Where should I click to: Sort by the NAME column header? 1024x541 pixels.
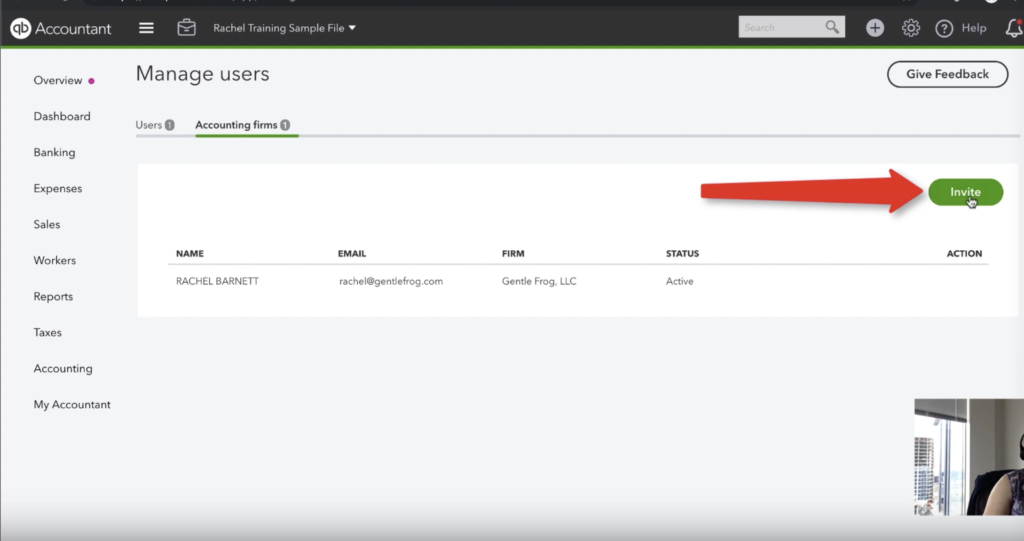[x=189, y=254]
